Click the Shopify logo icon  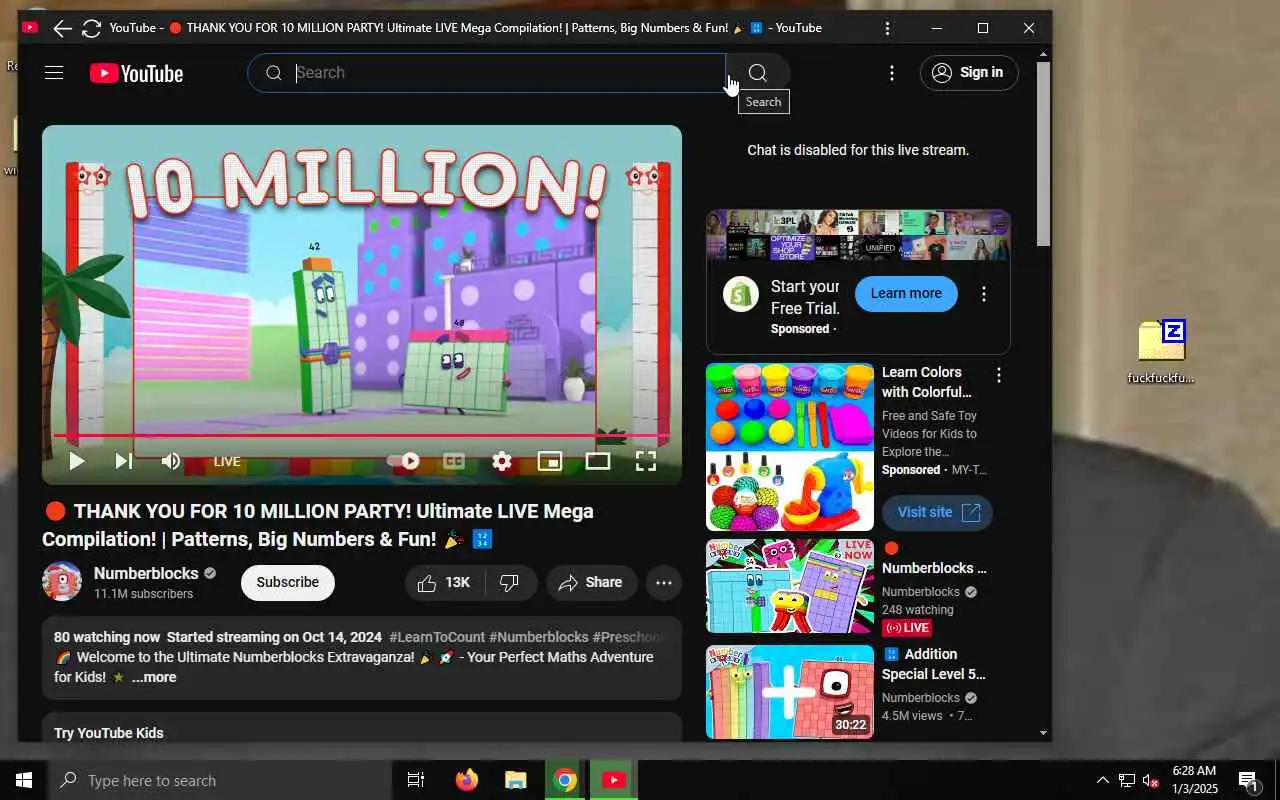pos(741,294)
